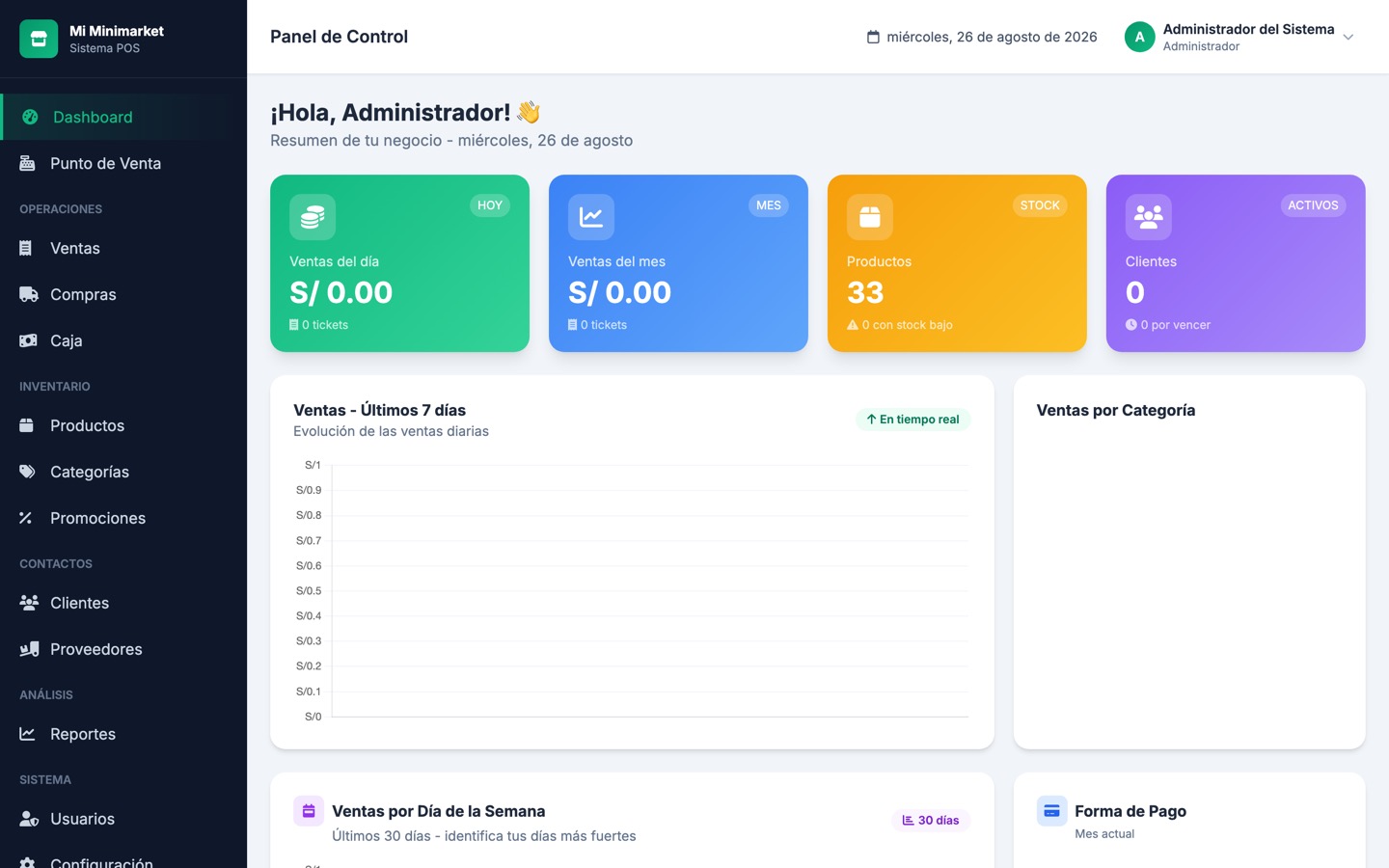The image size is (1389, 868).
Task: Click 0 tickets on Ventas del día card
Action: pos(319,325)
